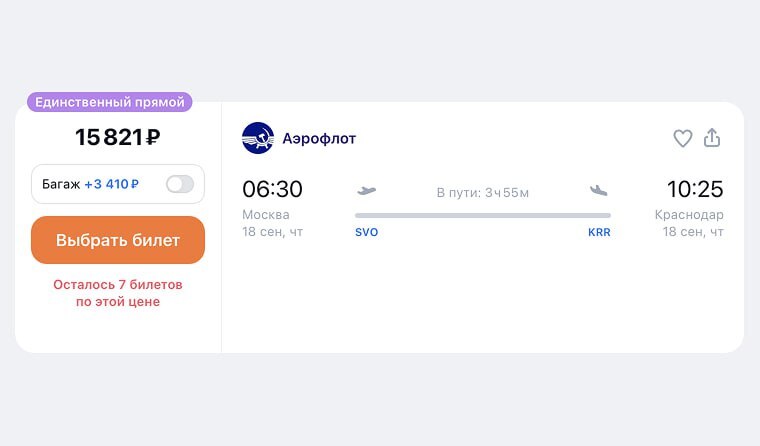Image resolution: width=760 pixels, height=446 pixels.
Task: Click the 10:25 arrival time
Action: tap(695, 189)
